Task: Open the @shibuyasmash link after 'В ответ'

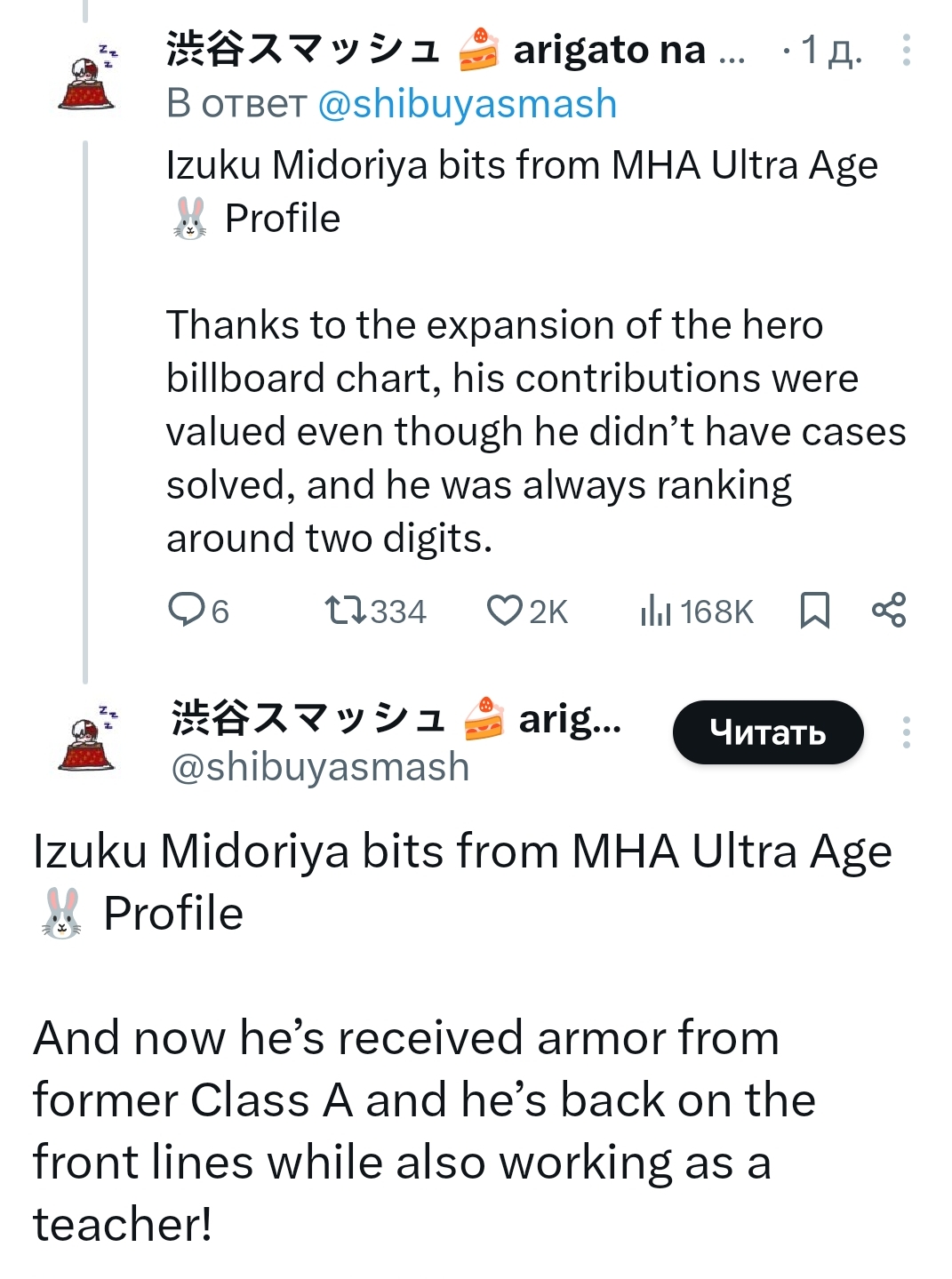Action: point(467,104)
